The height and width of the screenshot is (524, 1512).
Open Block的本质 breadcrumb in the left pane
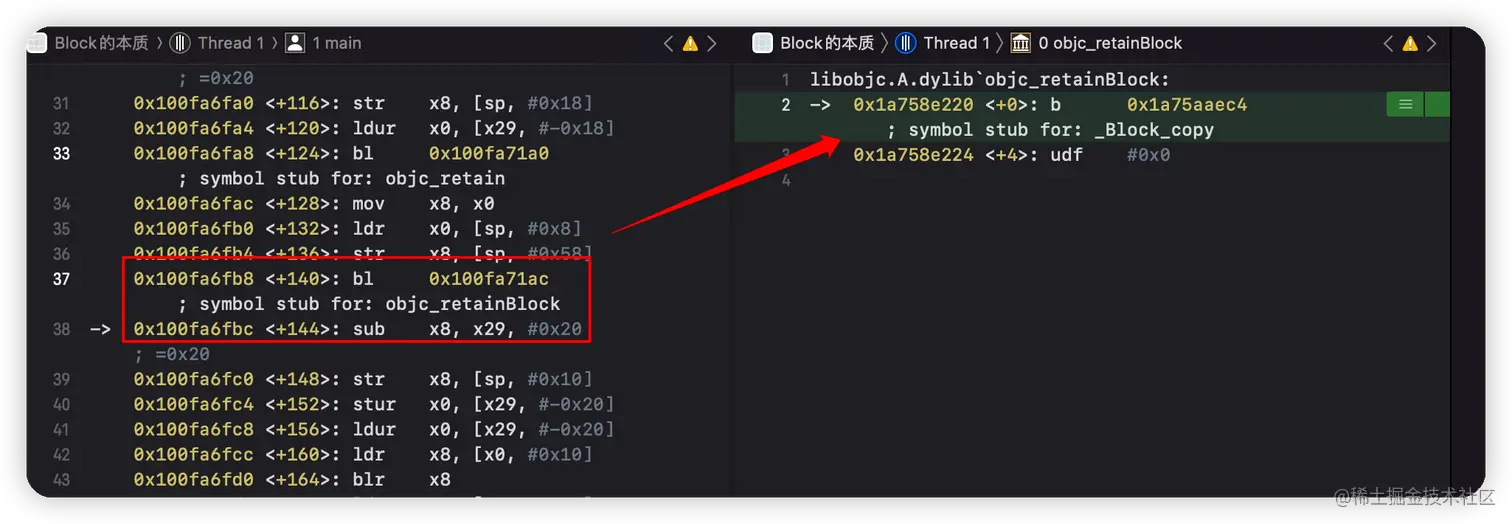pos(101,43)
